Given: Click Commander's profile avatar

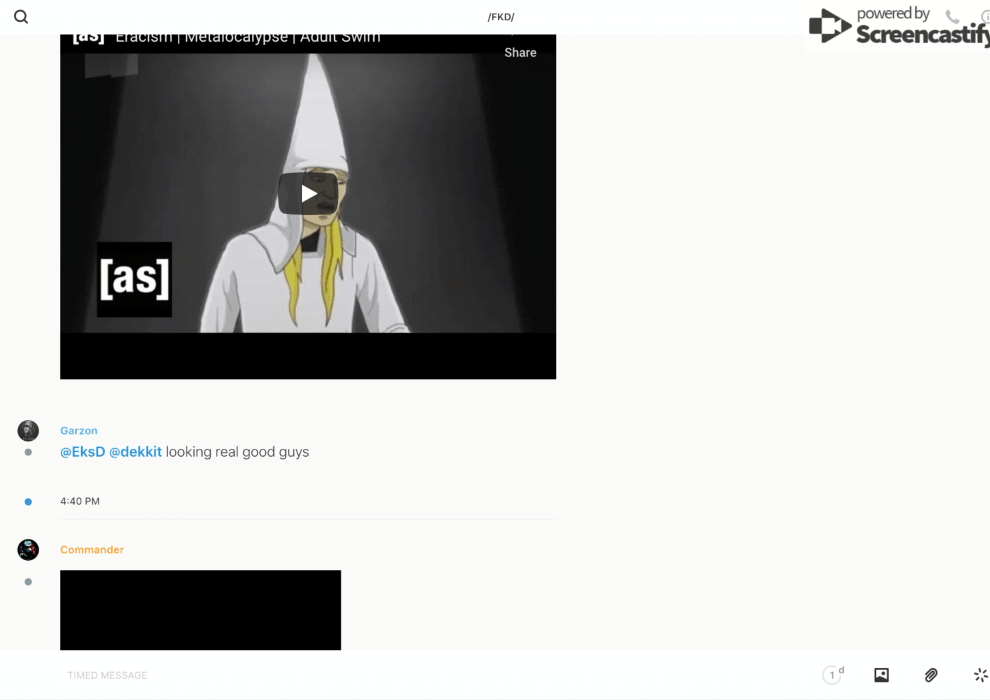Looking at the screenshot, I should click(x=28, y=550).
